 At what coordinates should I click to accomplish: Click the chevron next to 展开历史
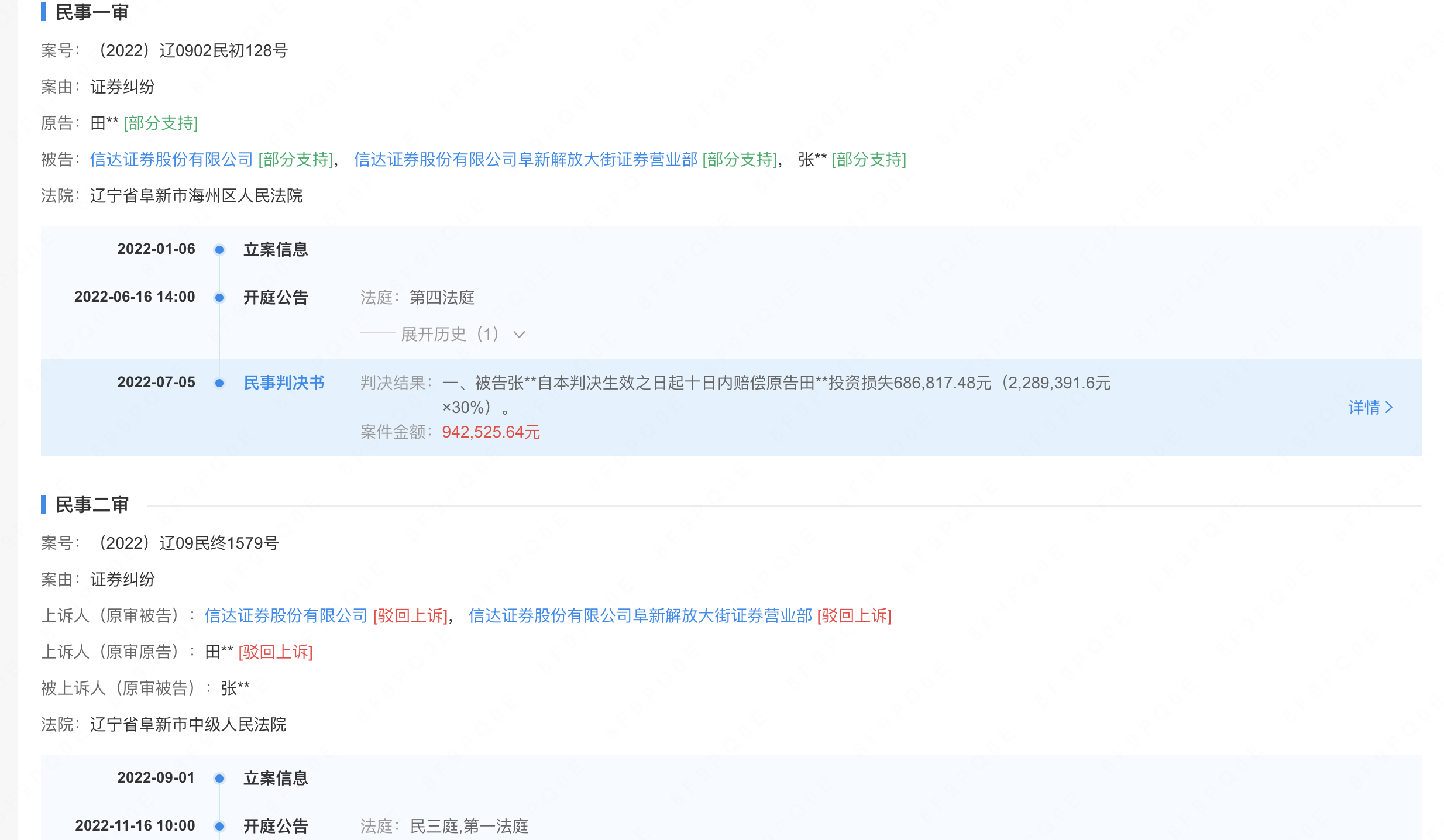coord(520,334)
